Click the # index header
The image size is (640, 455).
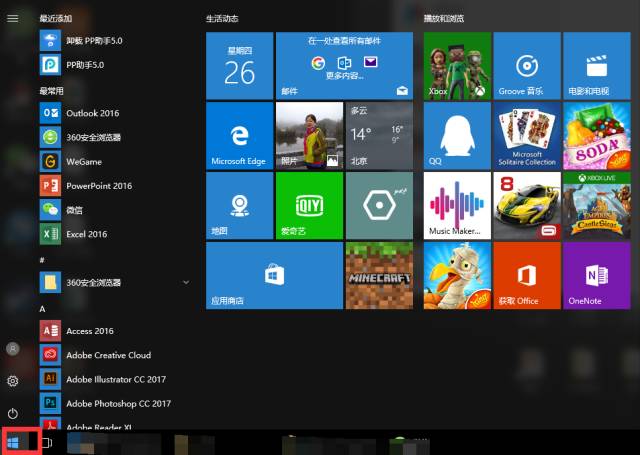tap(42, 260)
